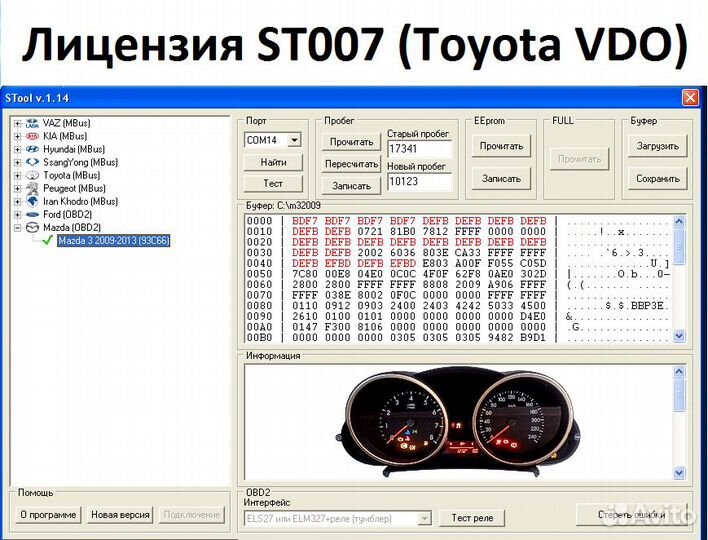
Task: Expand the KIA (MBus) tree node
Action: [17, 136]
